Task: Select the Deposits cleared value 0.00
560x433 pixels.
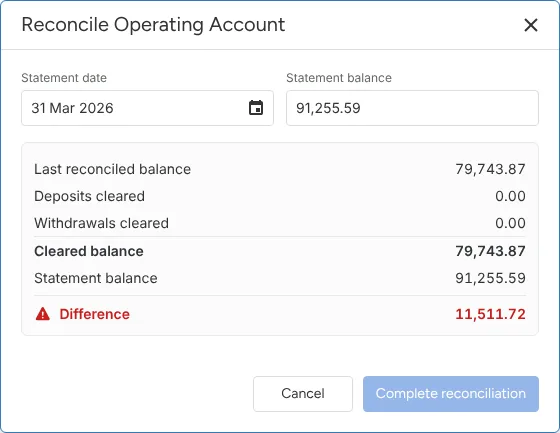Action: [x=510, y=196]
